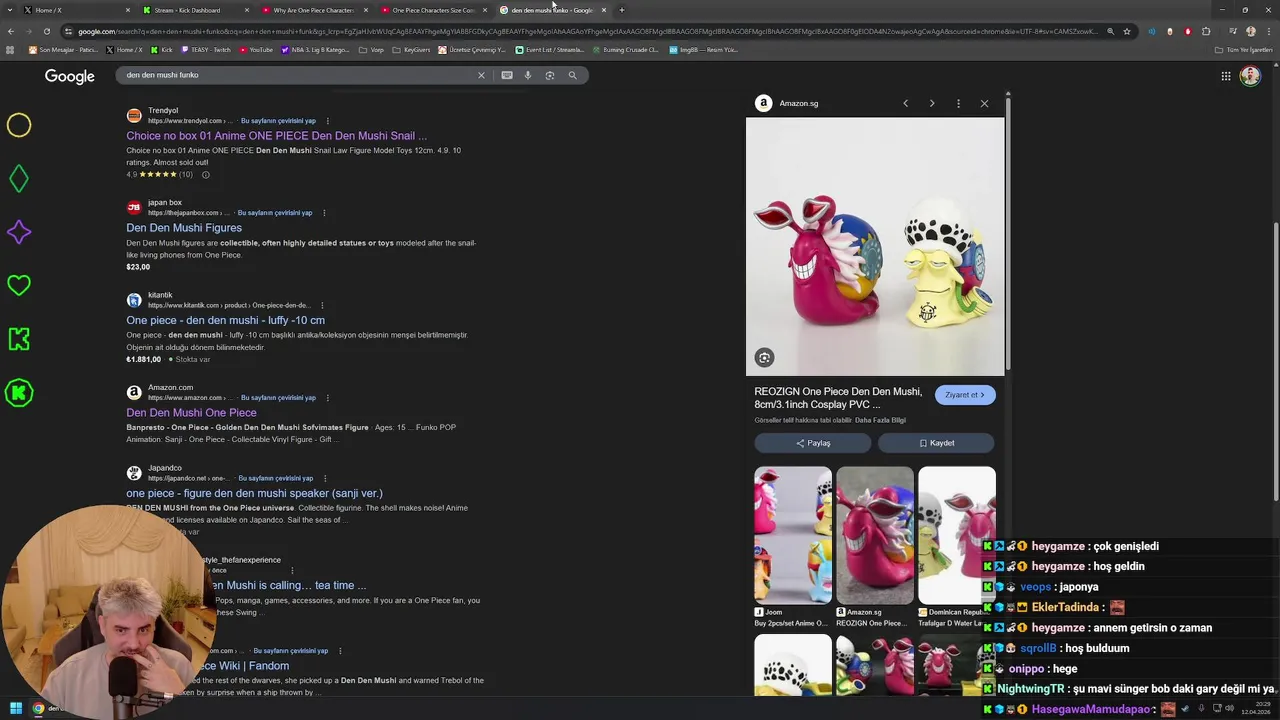Click the Chrome icon in the taskbar
Image resolution: width=1280 pixels, height=720 pixels.
coord(38,709)
